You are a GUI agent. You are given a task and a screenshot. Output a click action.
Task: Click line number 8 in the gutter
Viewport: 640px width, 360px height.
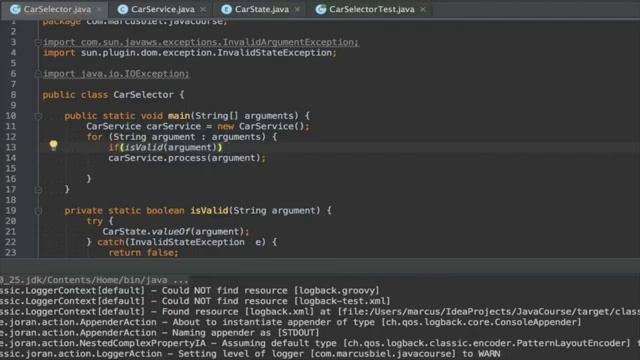tap(13, 95)
